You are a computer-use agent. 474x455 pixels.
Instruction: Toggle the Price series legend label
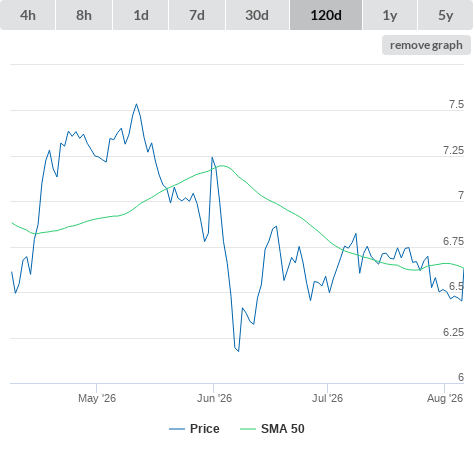tap(204, 429)
